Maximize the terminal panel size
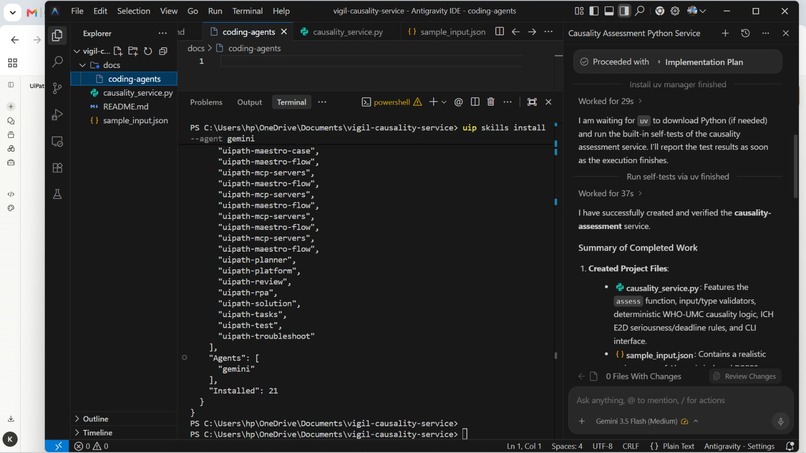Viewport: 806px width, 453px height. coord(532,102)
